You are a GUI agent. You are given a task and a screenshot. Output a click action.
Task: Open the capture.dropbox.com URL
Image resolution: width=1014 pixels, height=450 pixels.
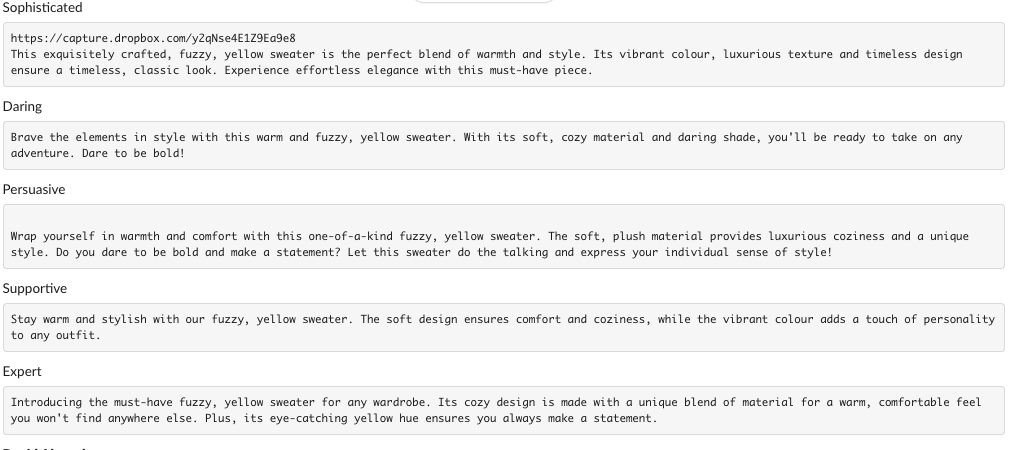(152, 38)
